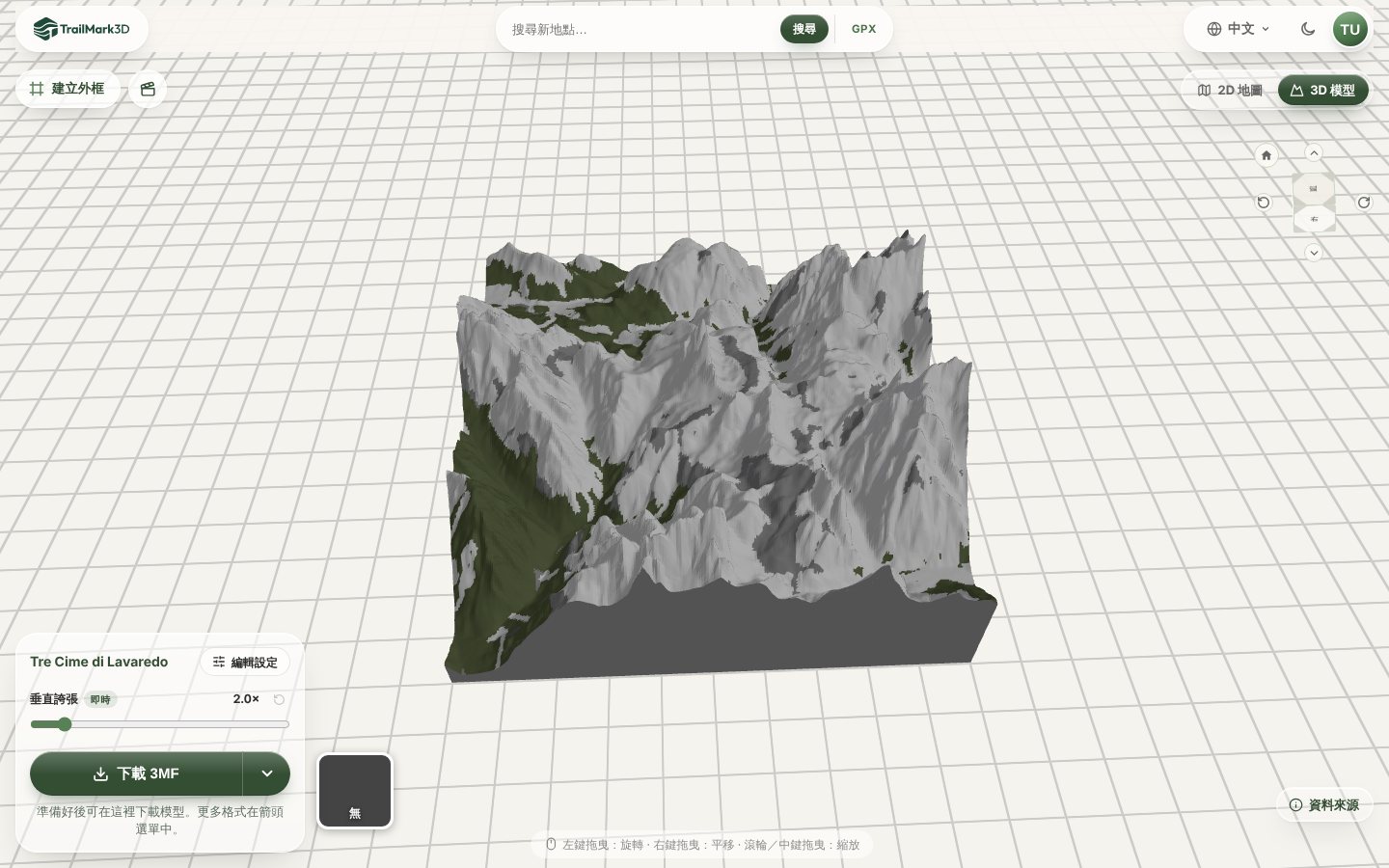Click the 建立外框 button
The height and width of the screenshot is (868, 1389).
[x=68, y=89]
